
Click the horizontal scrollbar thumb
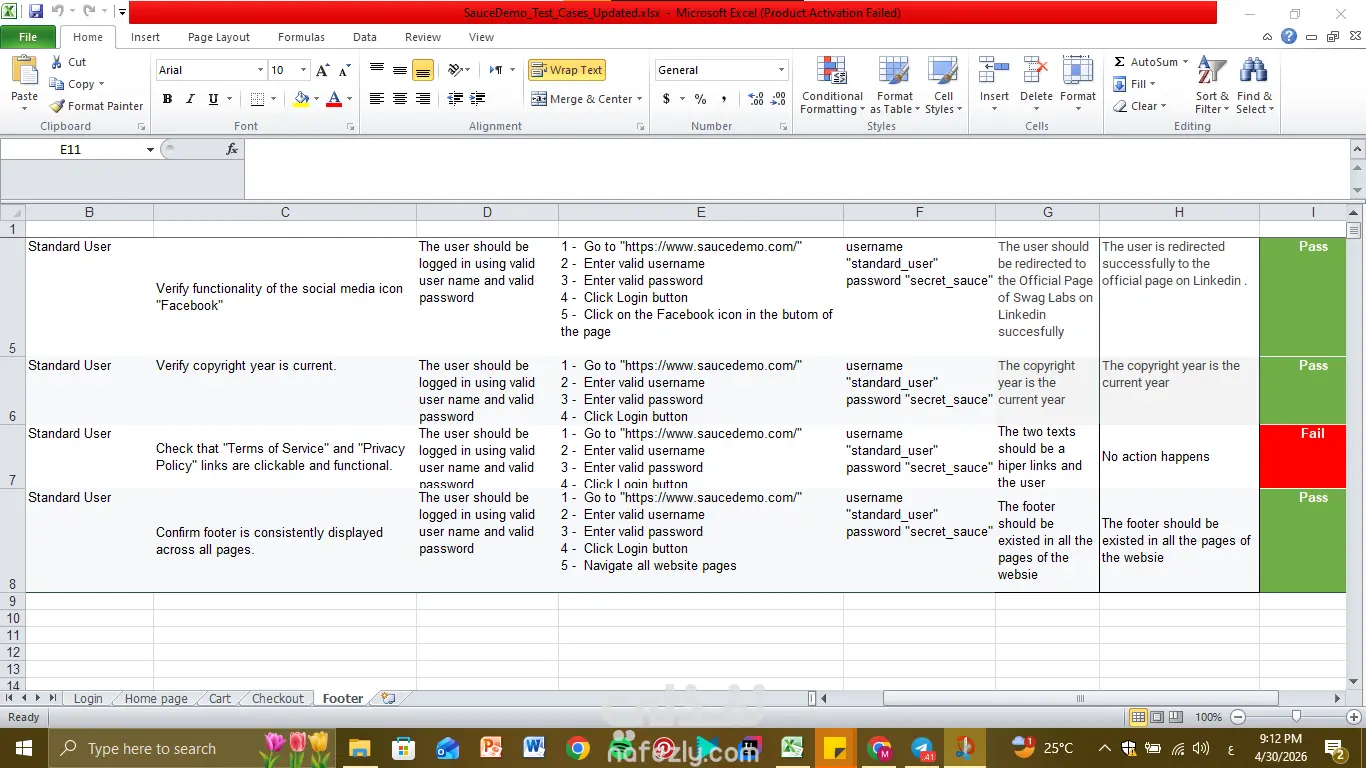(x=1080, y=698)
